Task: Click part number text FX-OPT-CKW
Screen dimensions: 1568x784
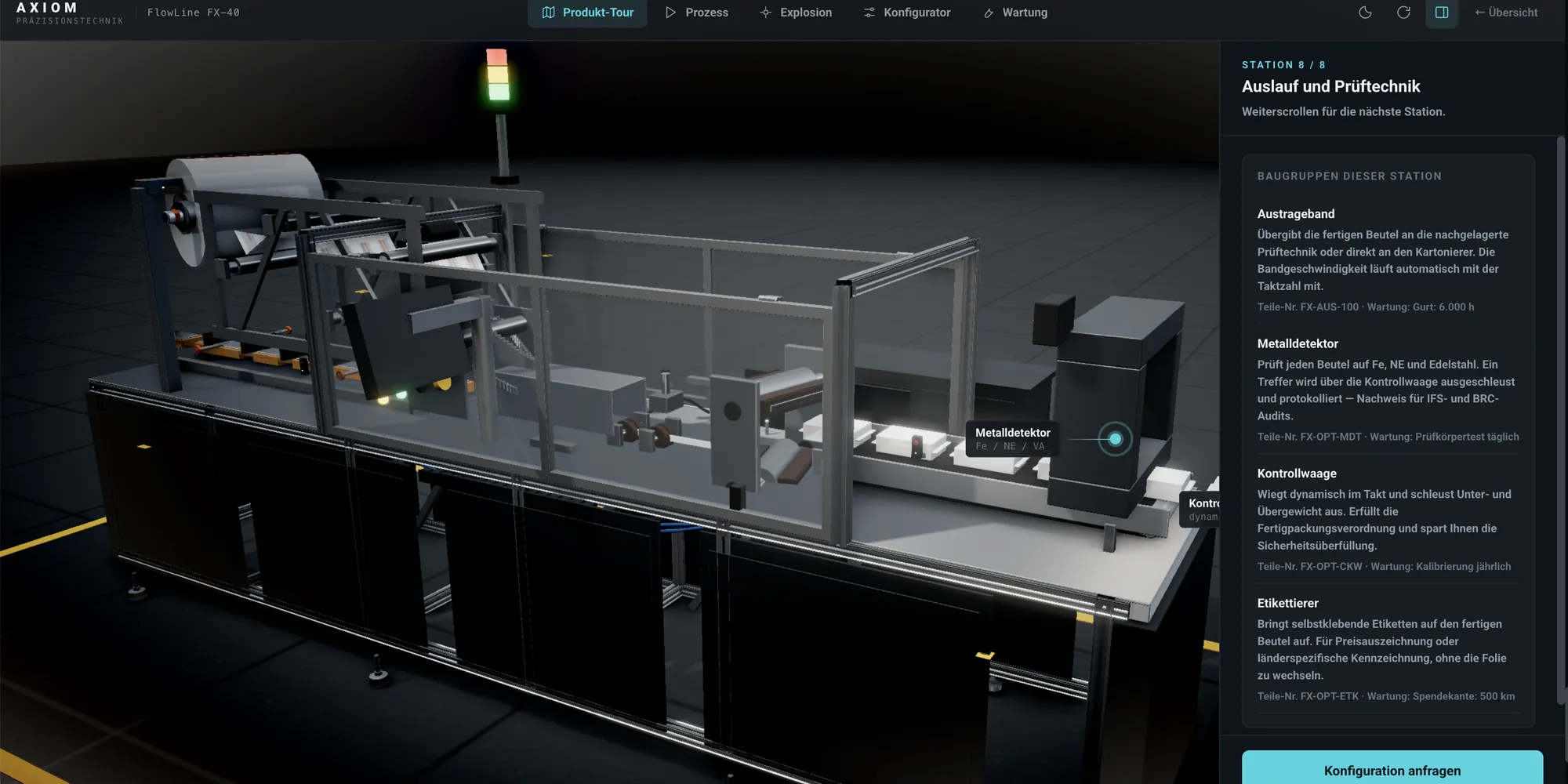Action: pyautogui.click(x=1331, y=567)
